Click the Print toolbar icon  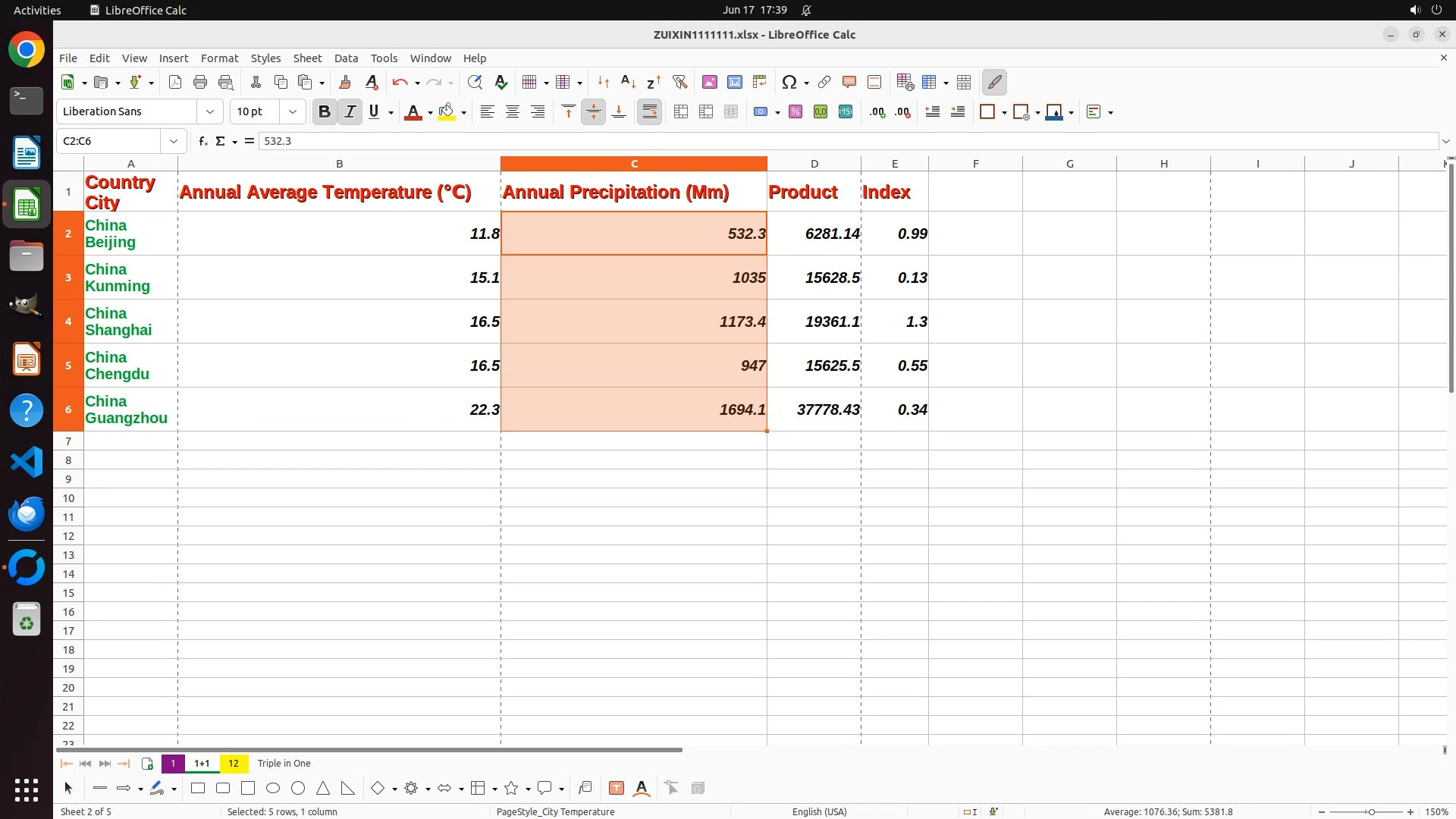200,82
